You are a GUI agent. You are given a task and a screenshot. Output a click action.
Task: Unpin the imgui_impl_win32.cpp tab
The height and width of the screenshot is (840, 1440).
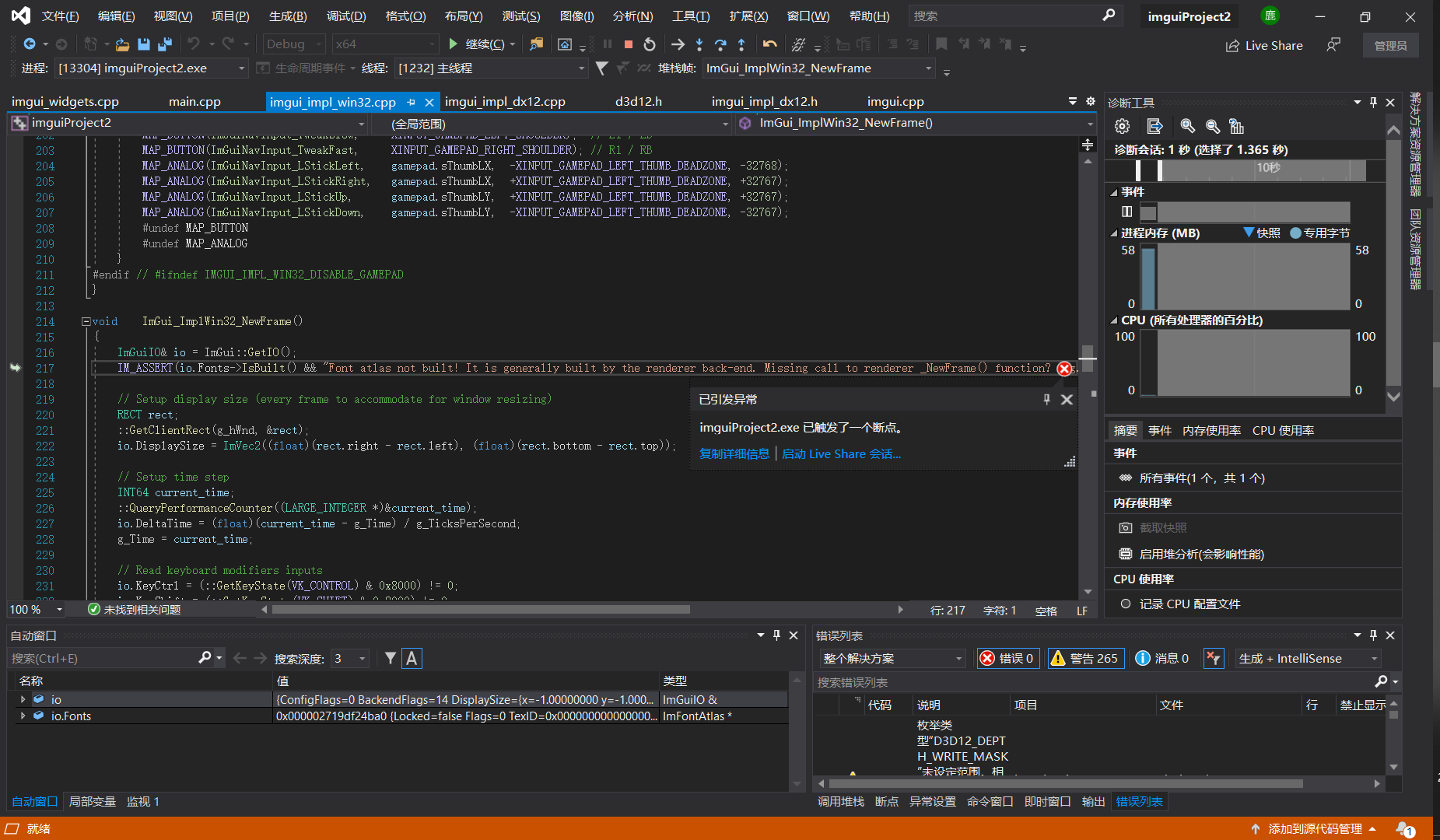[412, 101]
